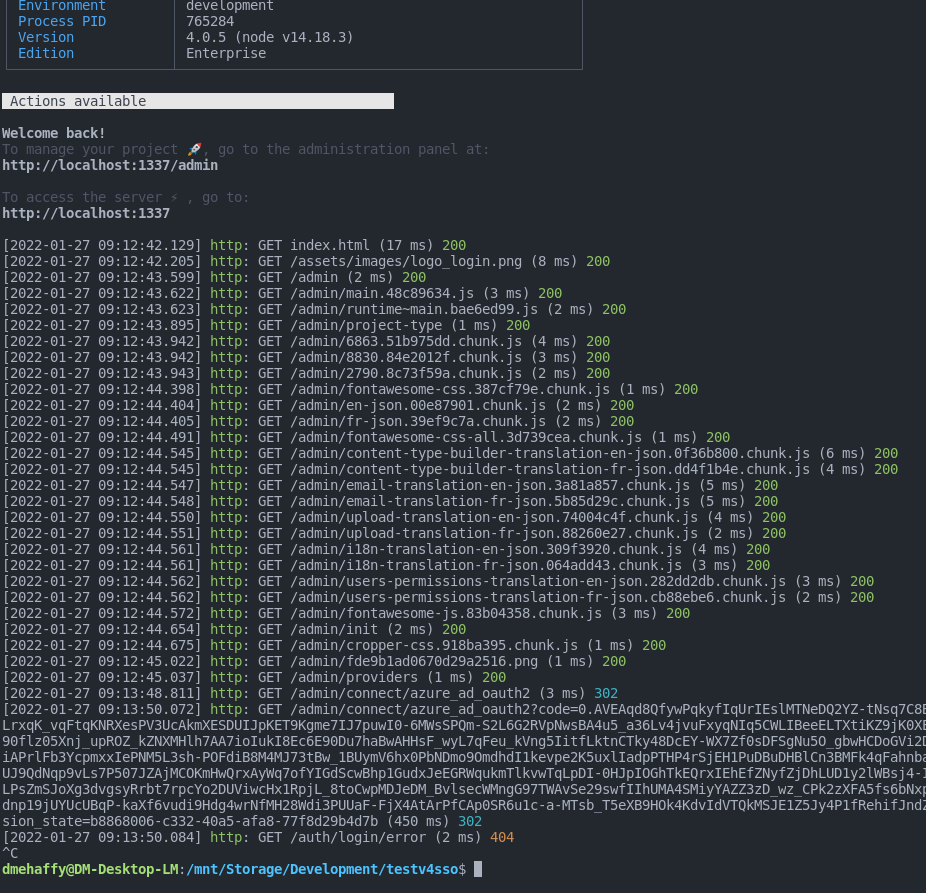Click the i18n-translation-fr-json.064add43 log line
The width and height of the screenshot is (926, 893).
[x=386, y=565]
